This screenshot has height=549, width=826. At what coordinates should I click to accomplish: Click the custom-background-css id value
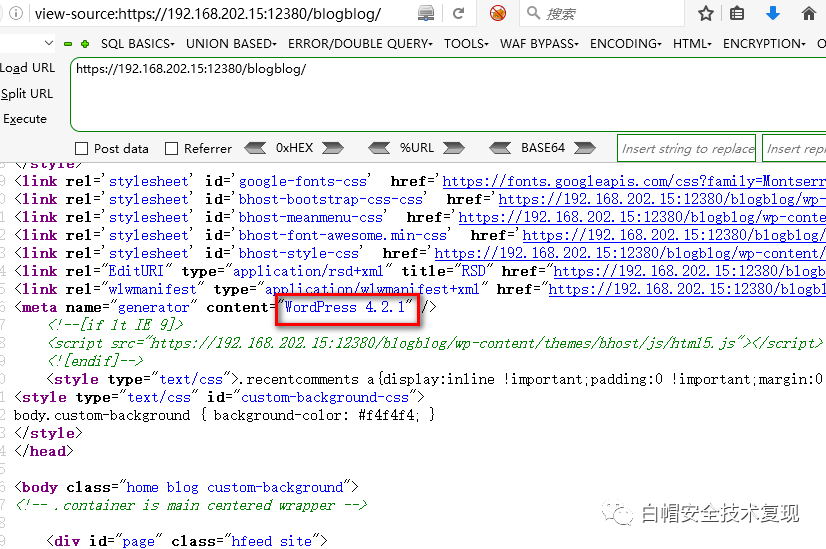(324, 397)
